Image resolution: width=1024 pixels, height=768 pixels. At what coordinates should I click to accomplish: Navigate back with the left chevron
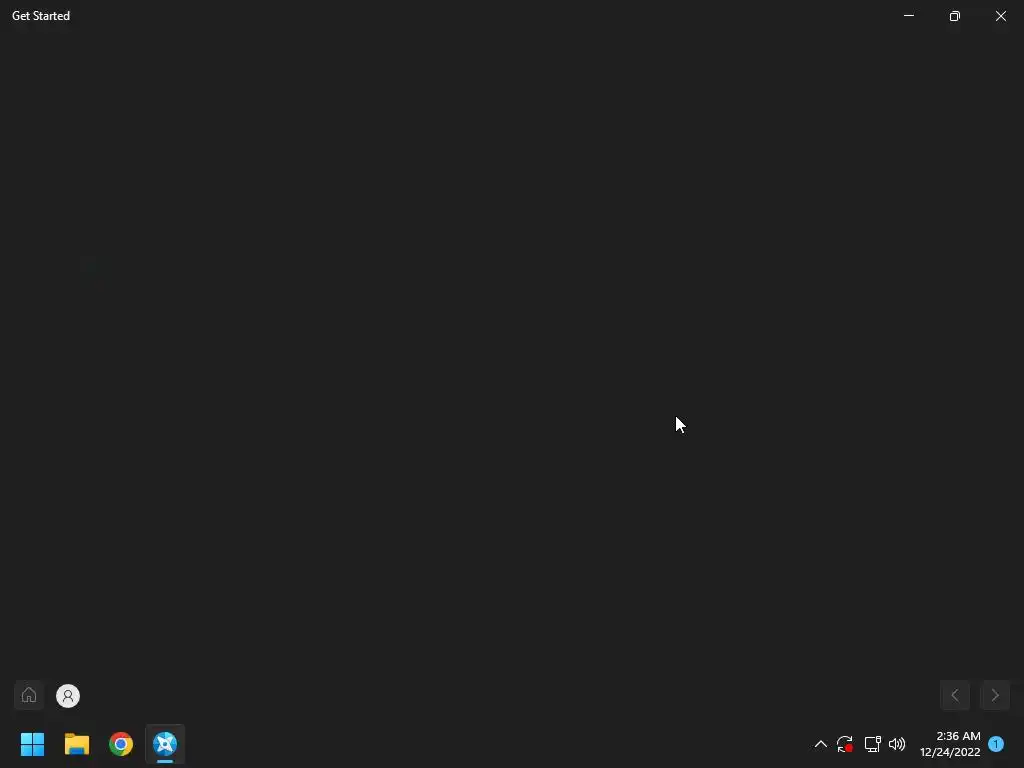click(955, 696)
